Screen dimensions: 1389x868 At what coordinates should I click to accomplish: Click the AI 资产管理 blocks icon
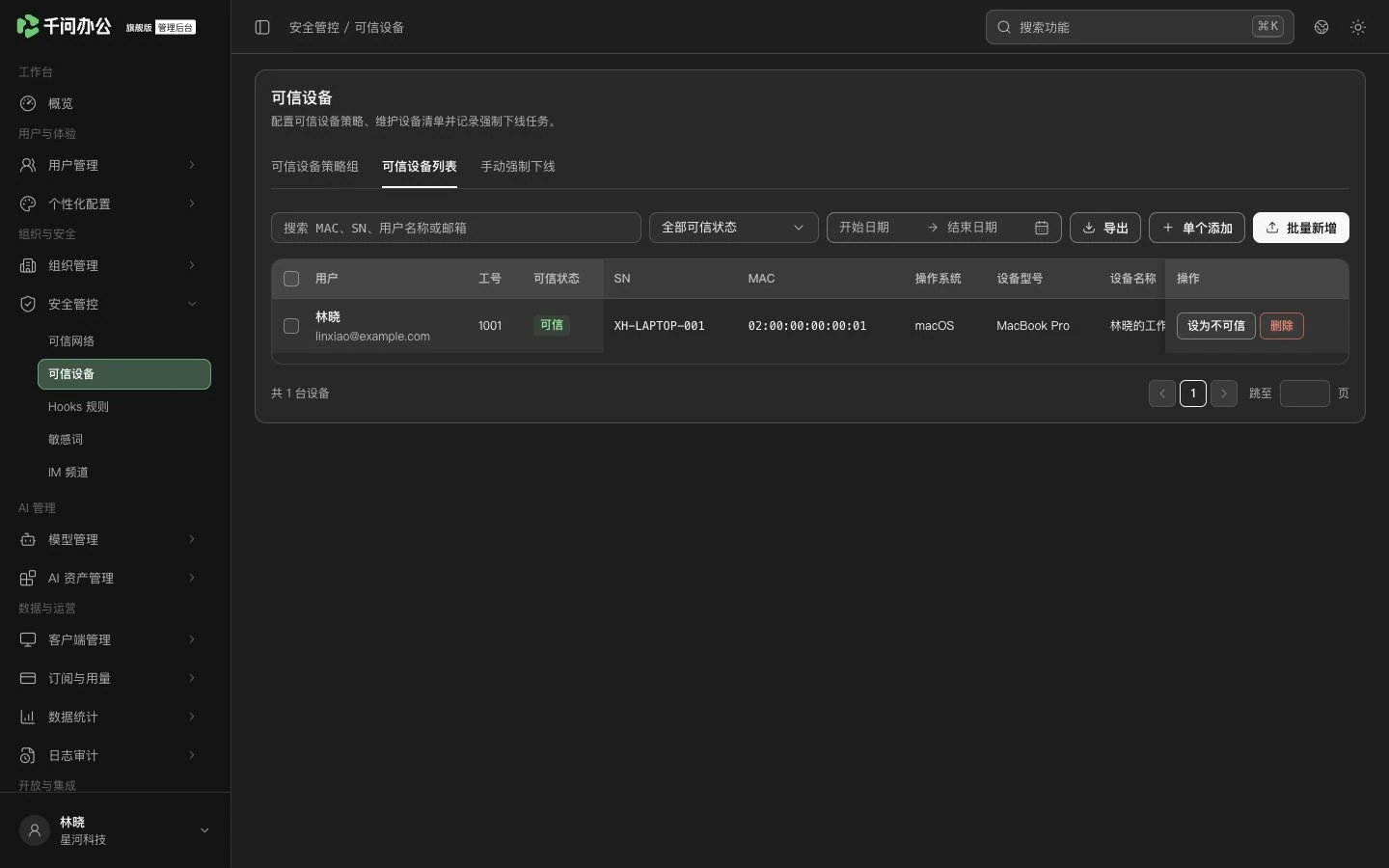[x=28, y=578]
